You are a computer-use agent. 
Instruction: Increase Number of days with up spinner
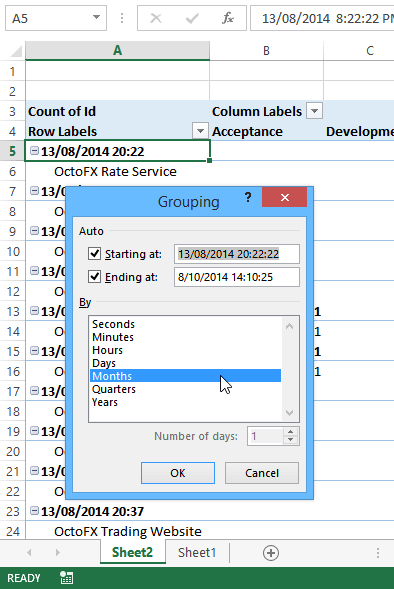click(x=291, y=432)
